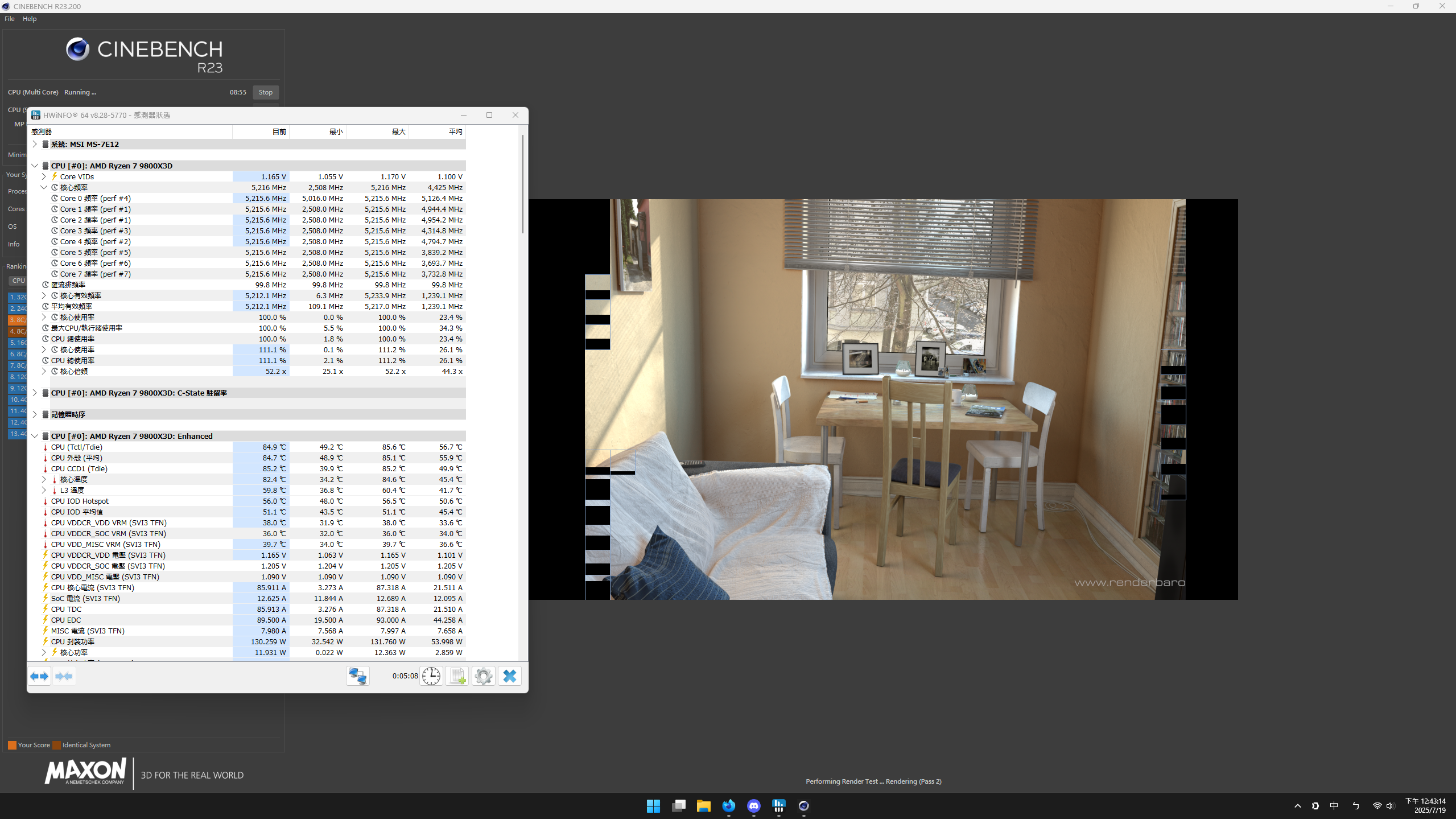Image resolution: width=1456 pixels, height=819 pixels.
Task: Select the Core 0 頻率 (perf #4) row
Action: 247,198
